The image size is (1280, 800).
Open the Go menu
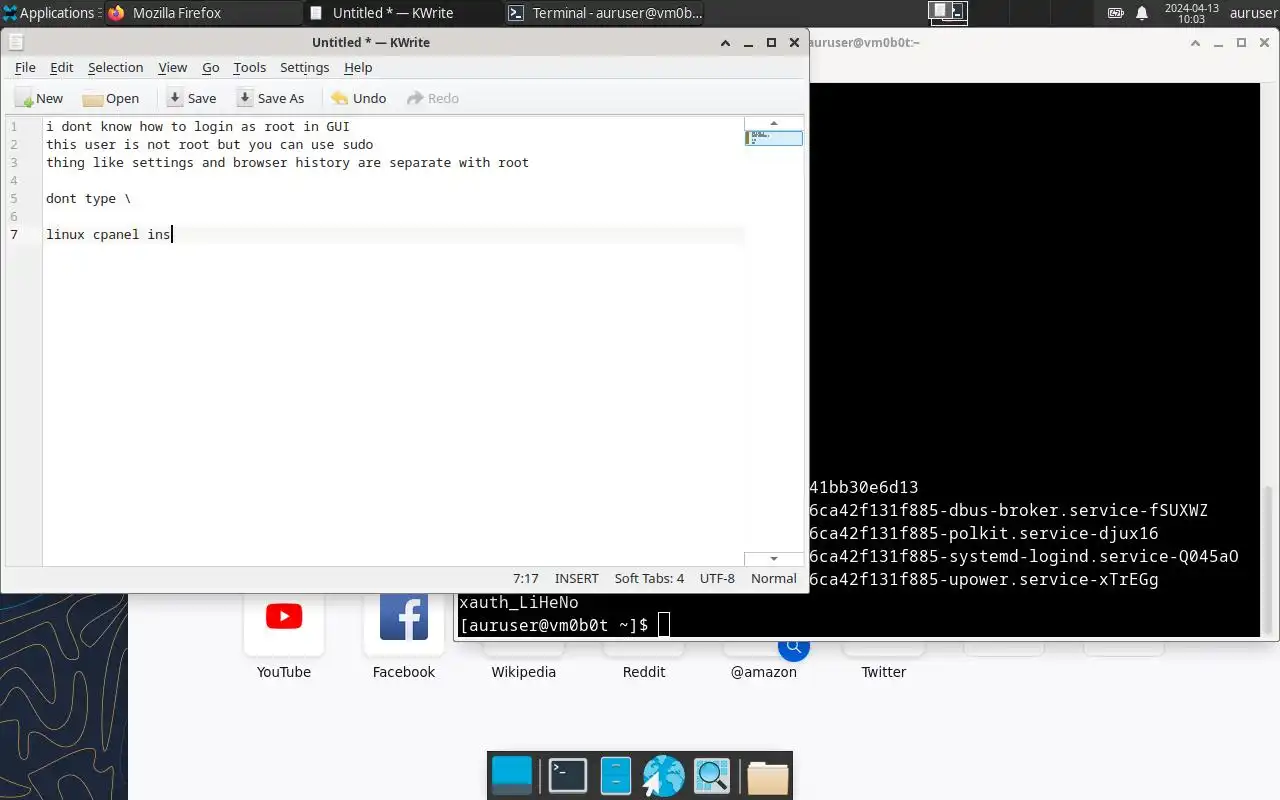[x=210, y=67]
